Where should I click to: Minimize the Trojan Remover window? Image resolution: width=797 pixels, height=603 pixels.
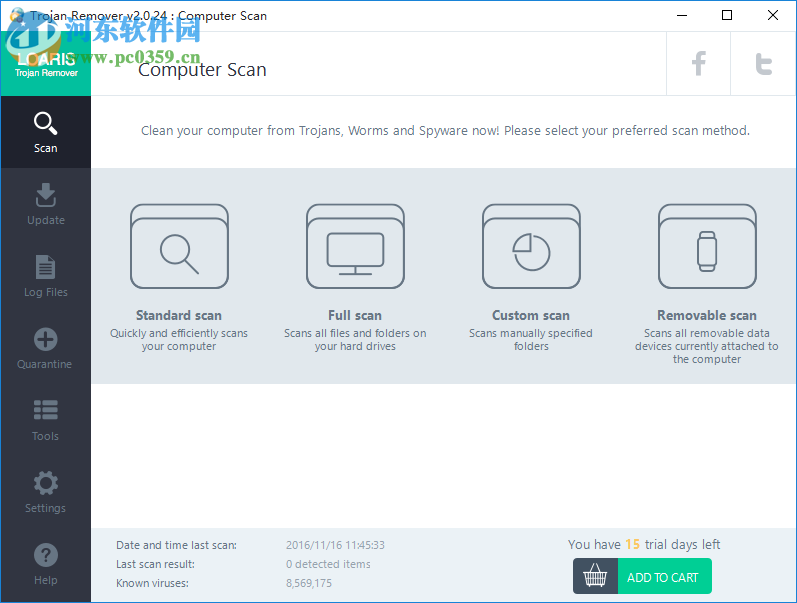(x=682, y=15)
